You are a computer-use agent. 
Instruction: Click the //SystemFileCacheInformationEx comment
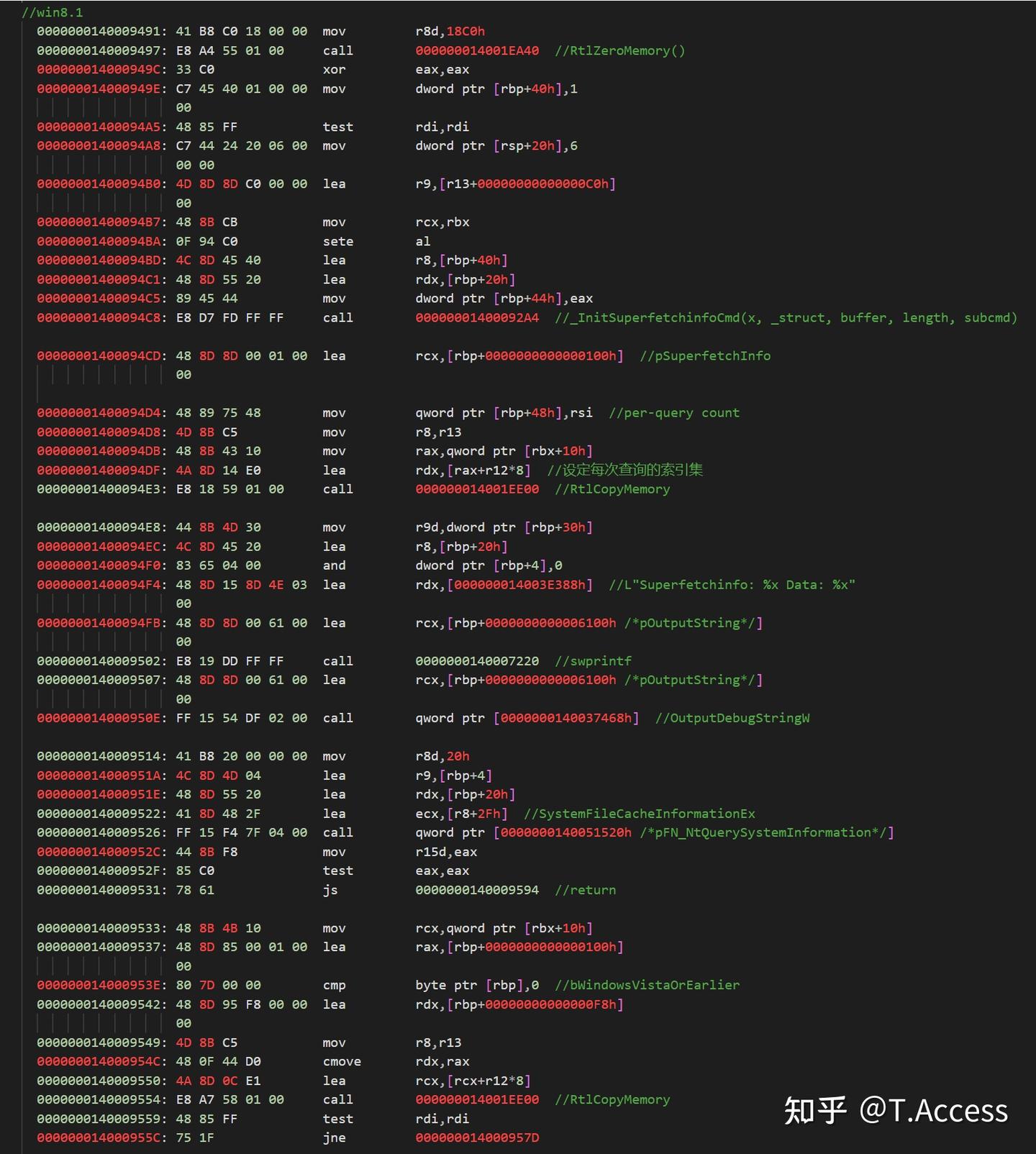click(x=639, y=813)
